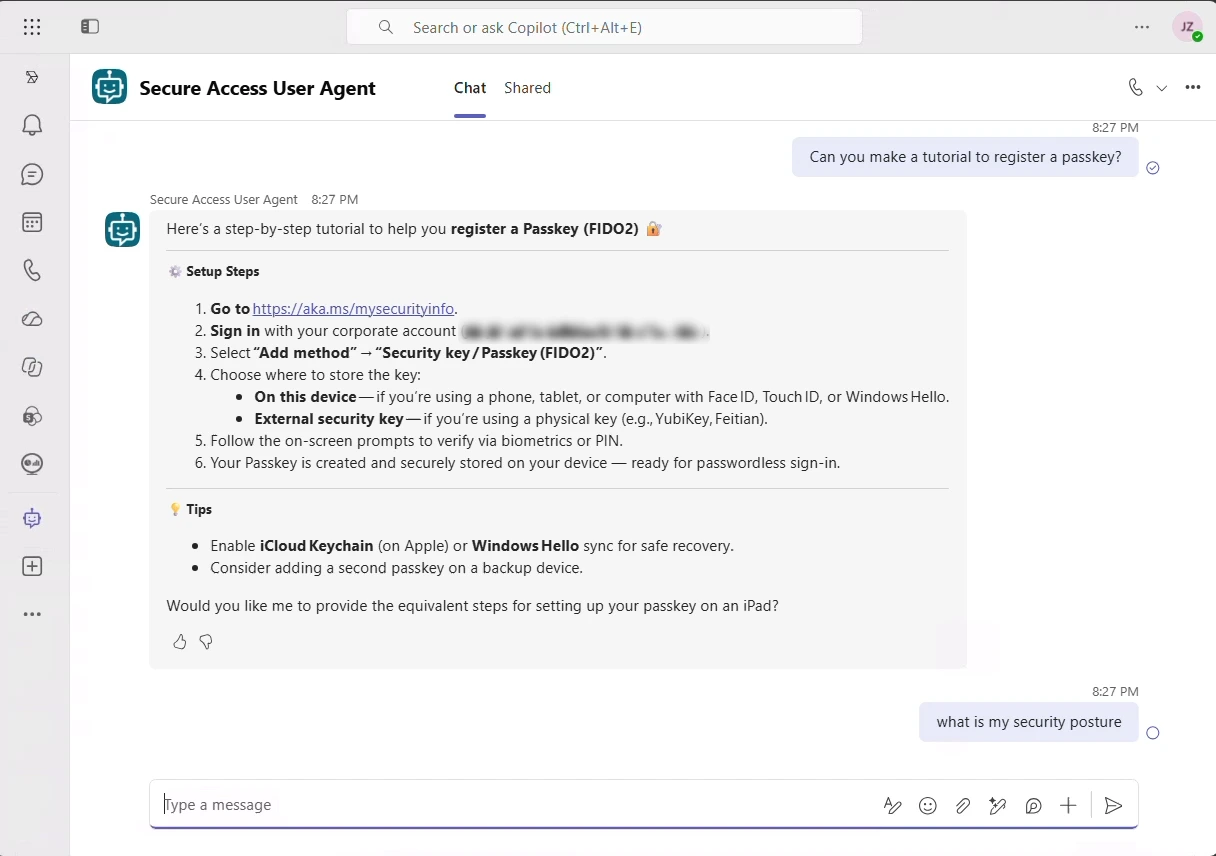Viewport: 1216px width, 856px height.
Task: Click the 'Tips' heading text
Action: 199,509
